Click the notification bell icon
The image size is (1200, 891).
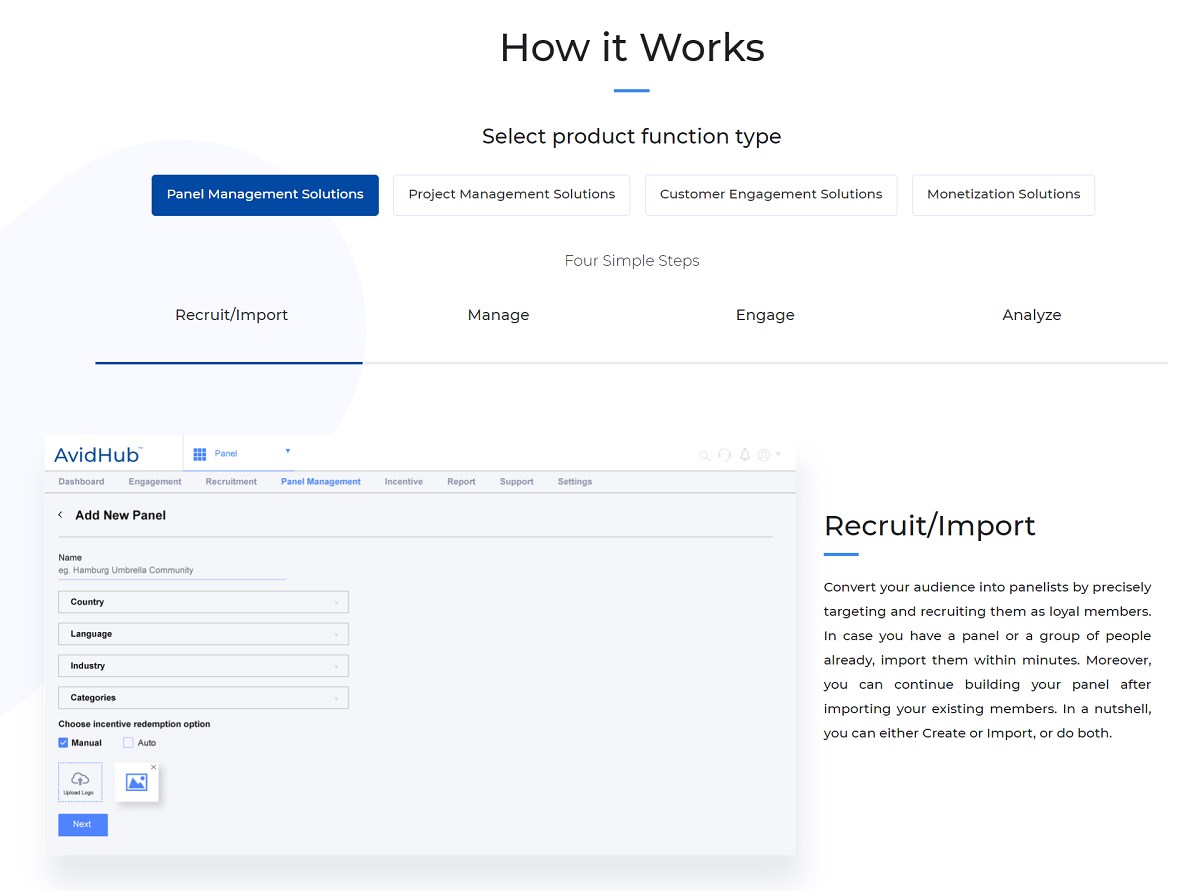point(745,455)
